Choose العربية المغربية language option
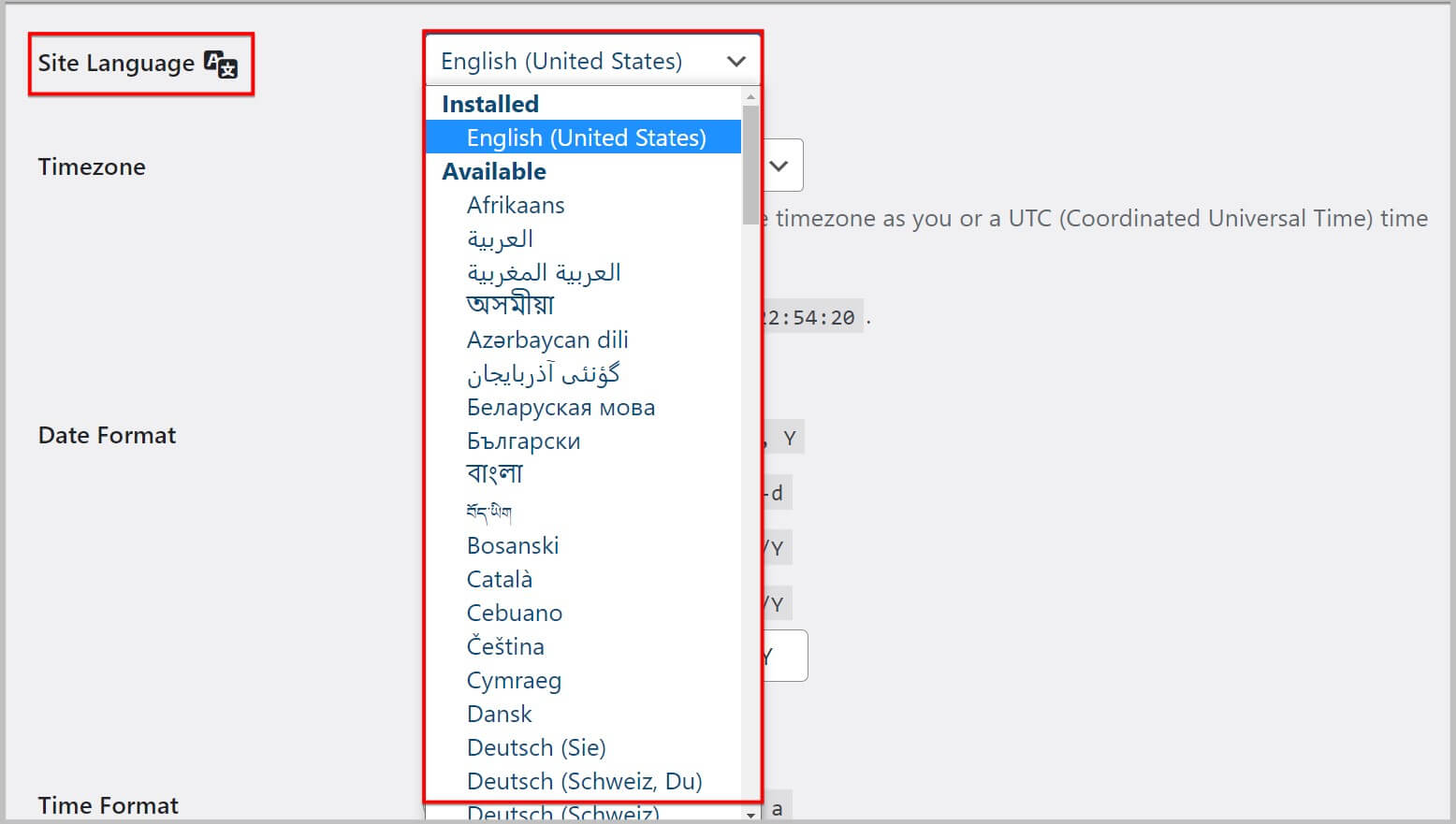 pos(543,272)
